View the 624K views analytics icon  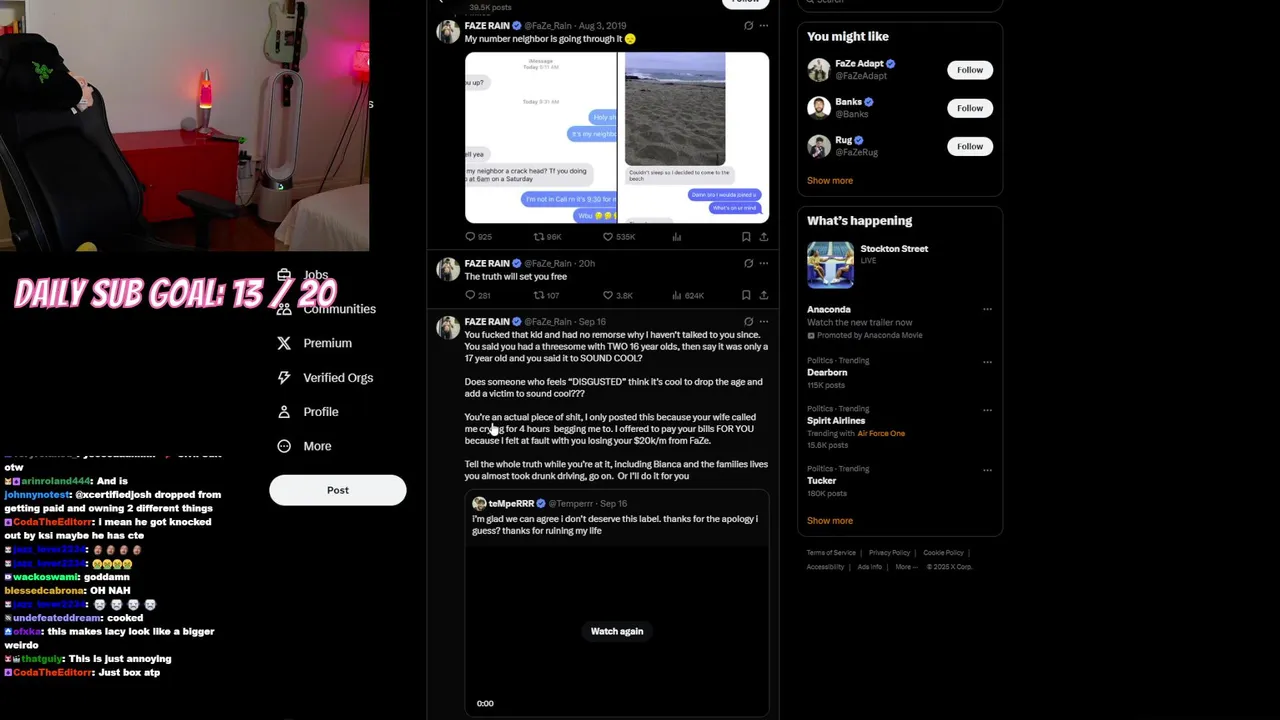(676, 295)
